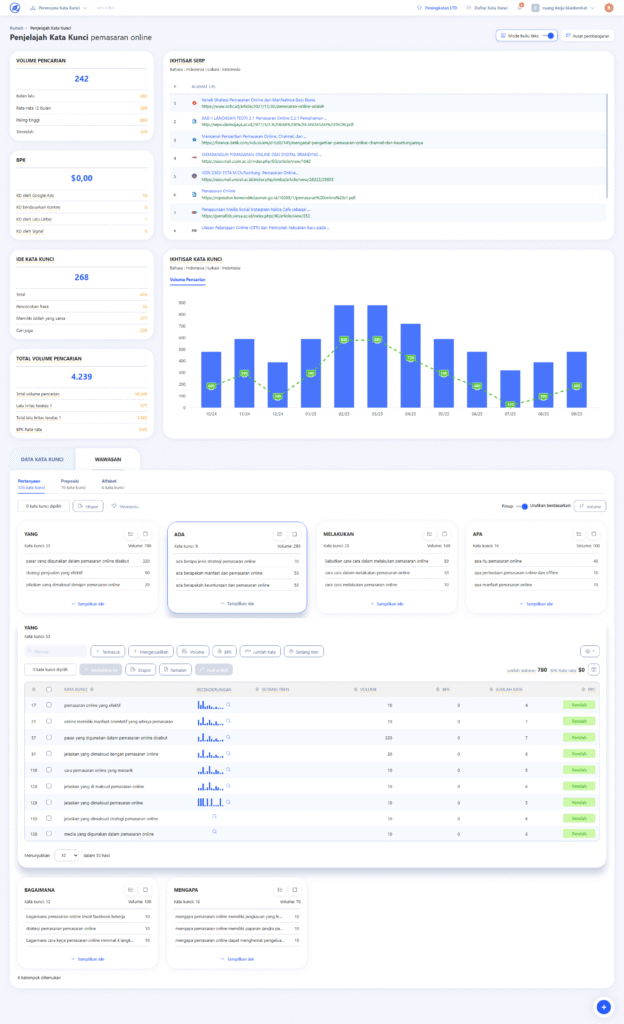Click the column settings icon beside BPK rata-rata
Screen dimensions: 624x1024
594,670
